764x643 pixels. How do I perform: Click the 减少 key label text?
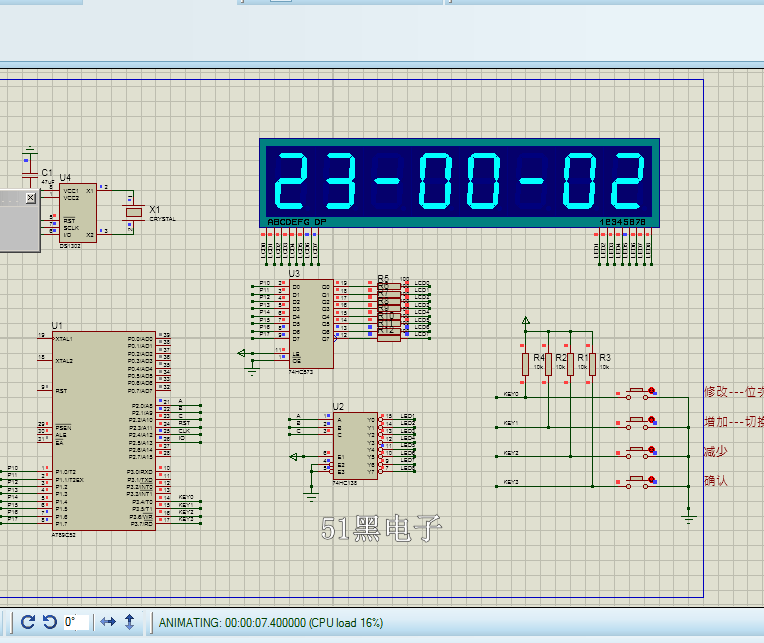pyautogui.click(x=716, y=452)
